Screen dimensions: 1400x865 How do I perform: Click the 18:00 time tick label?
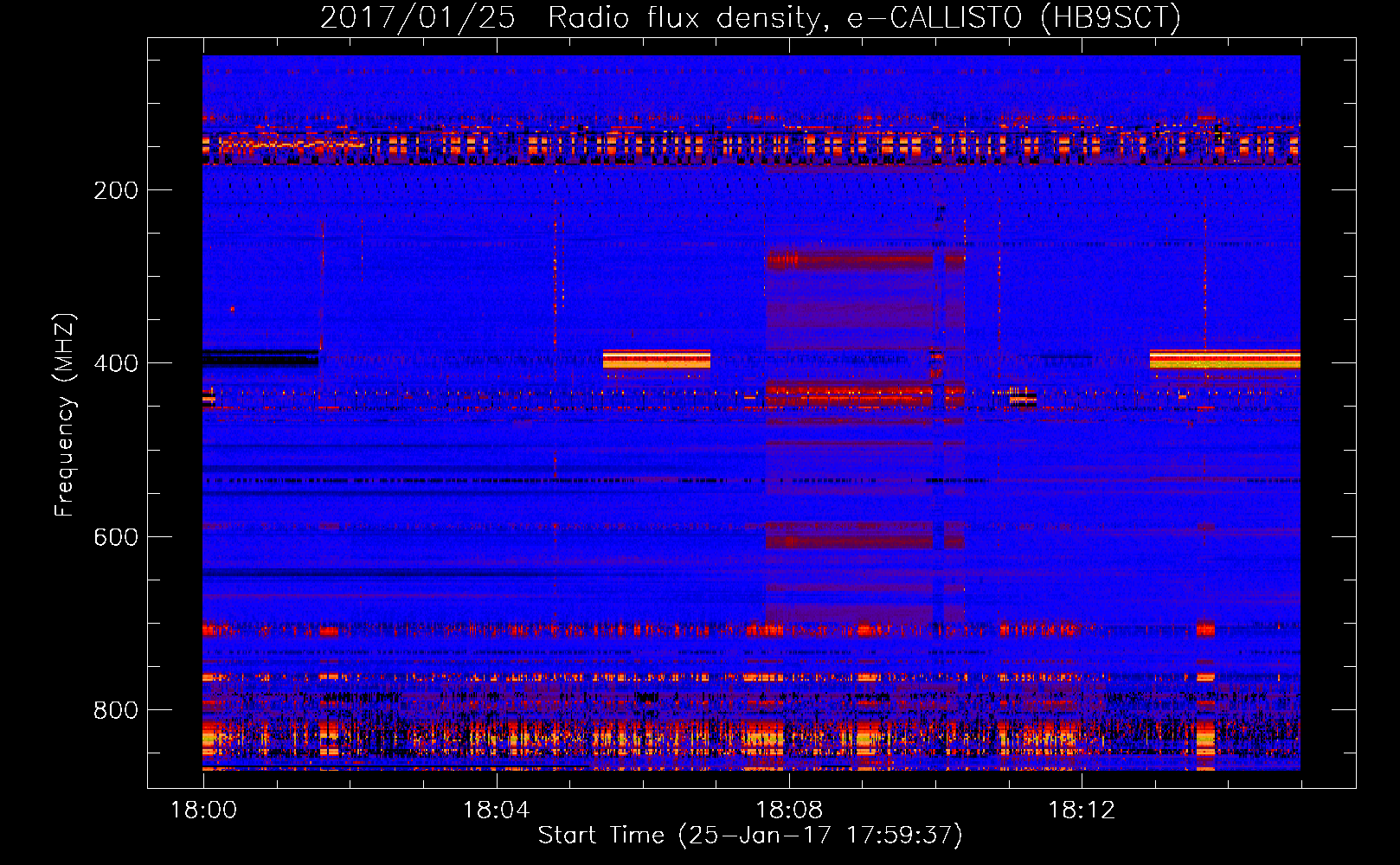(203, 811)
